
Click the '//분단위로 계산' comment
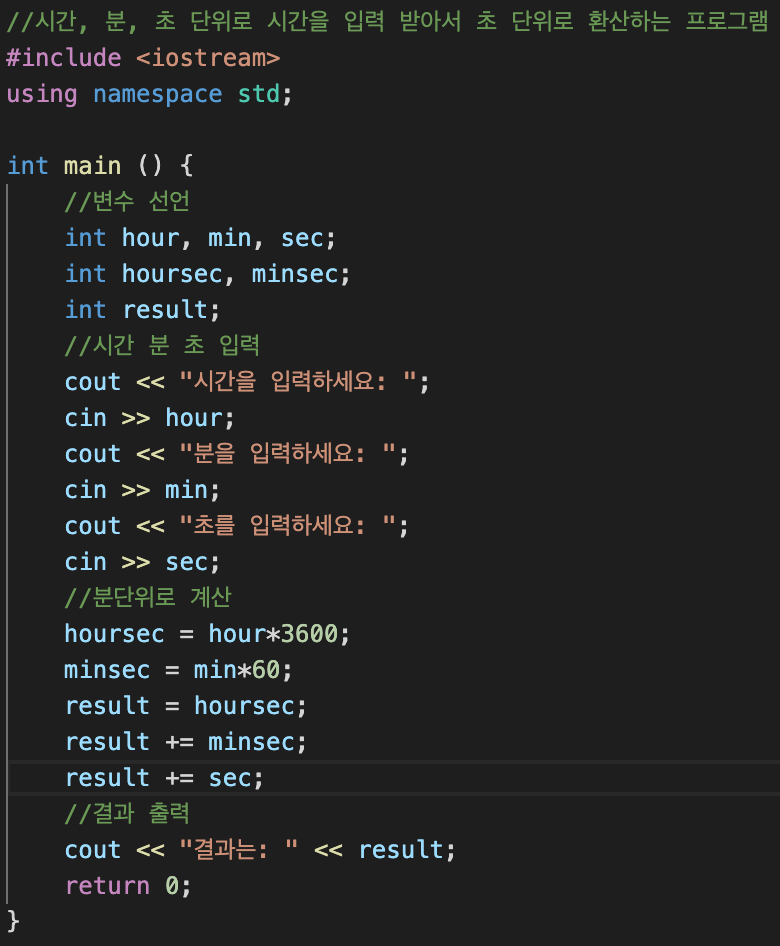point(148,597)
